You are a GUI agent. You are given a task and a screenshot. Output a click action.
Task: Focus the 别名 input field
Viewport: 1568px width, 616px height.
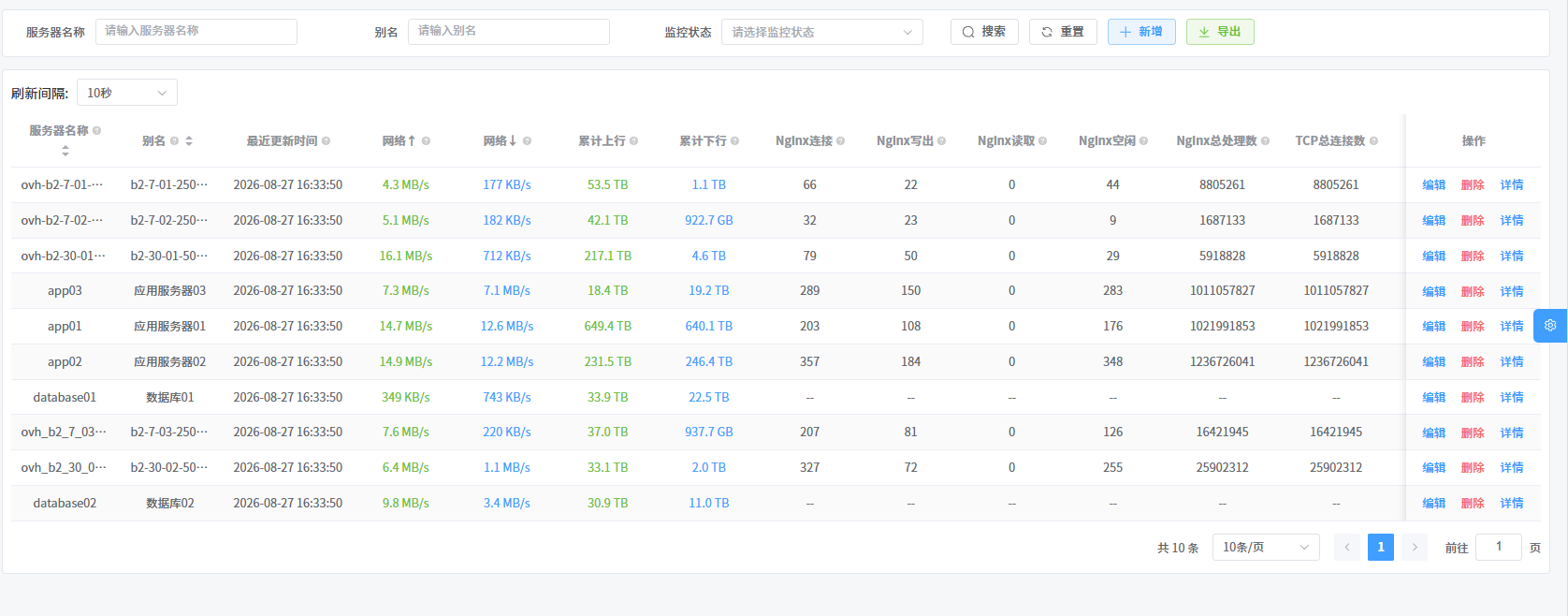tap(508, 32)
